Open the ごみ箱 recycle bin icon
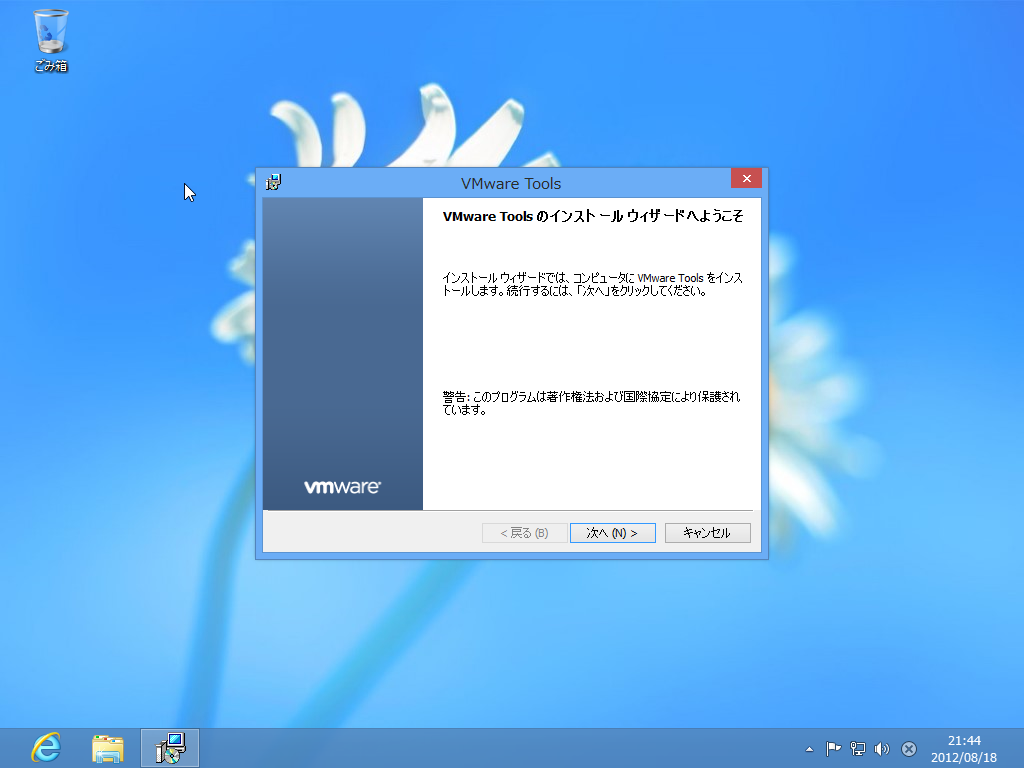This screenshot has width=1024, height=768. pos(50,39)
